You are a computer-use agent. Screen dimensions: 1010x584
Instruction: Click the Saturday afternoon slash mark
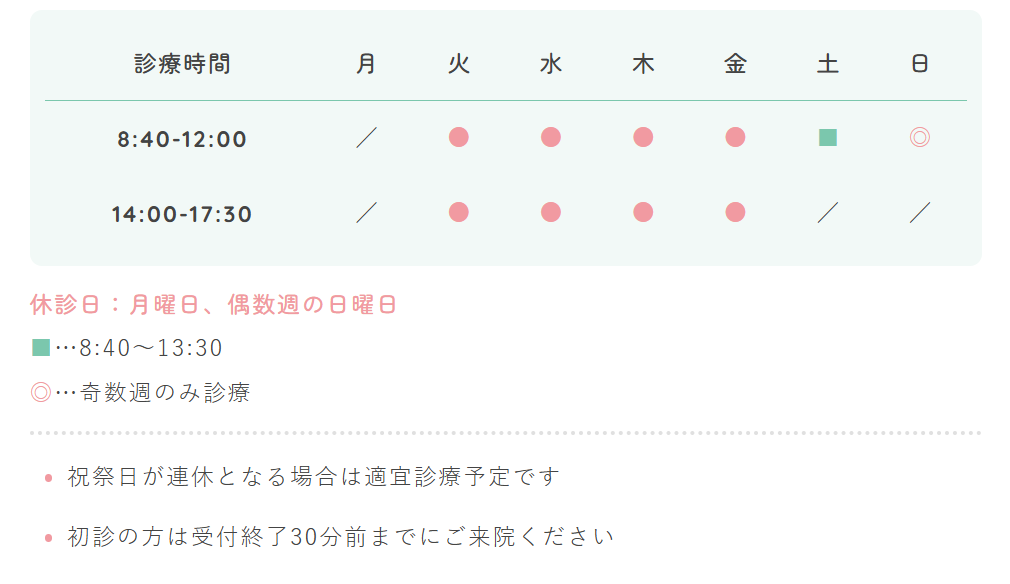[x=828, y=212]
